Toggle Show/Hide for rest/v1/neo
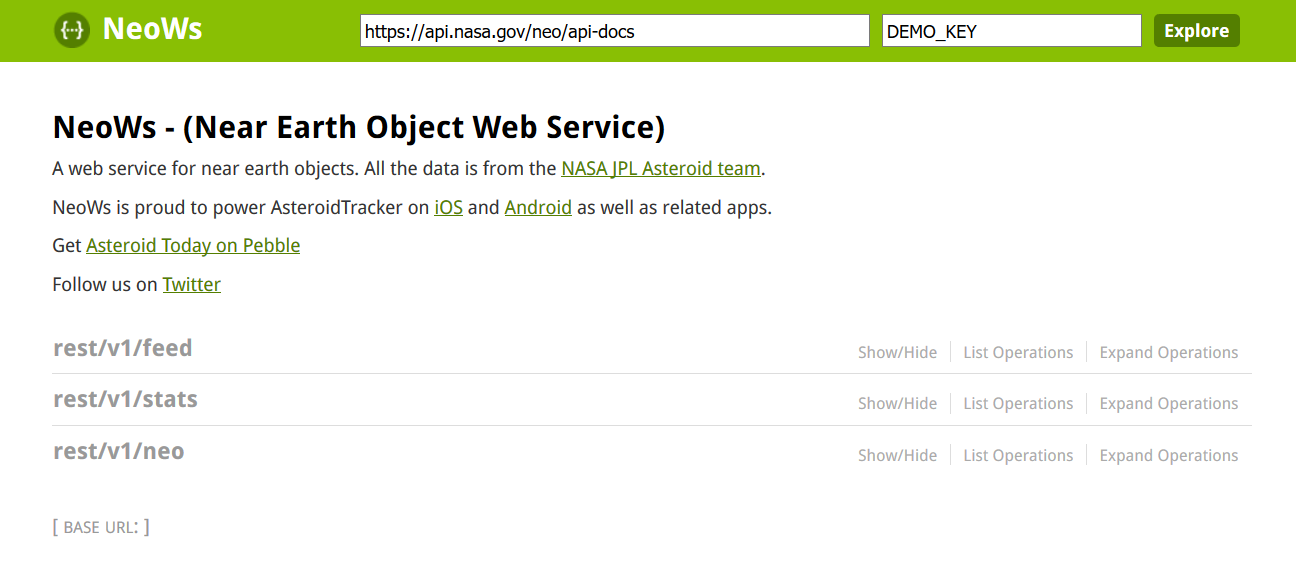The image size is (1296, 574). (x=898, y=455)
